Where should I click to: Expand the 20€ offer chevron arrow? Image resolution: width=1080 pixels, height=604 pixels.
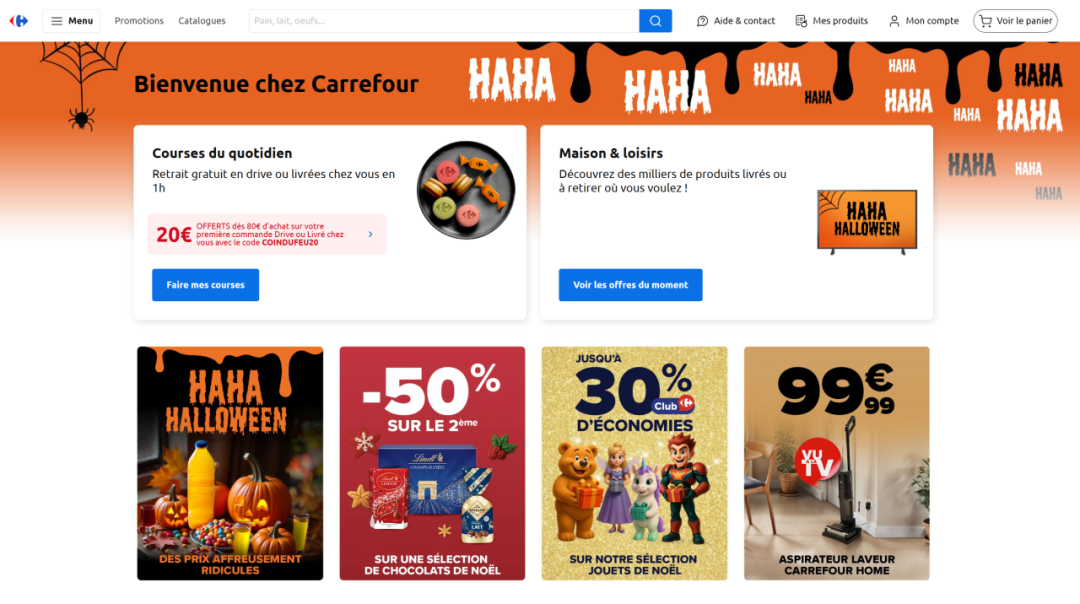[x=371, y=234]
